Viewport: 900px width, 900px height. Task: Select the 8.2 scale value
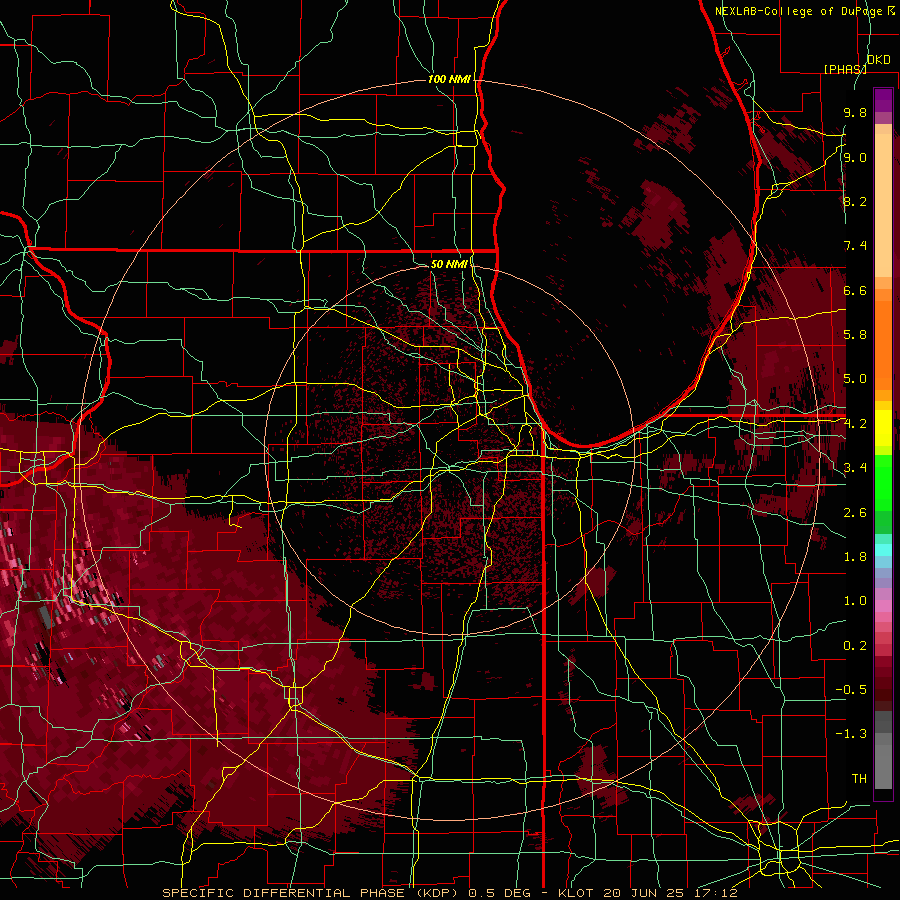coord(855,201)
